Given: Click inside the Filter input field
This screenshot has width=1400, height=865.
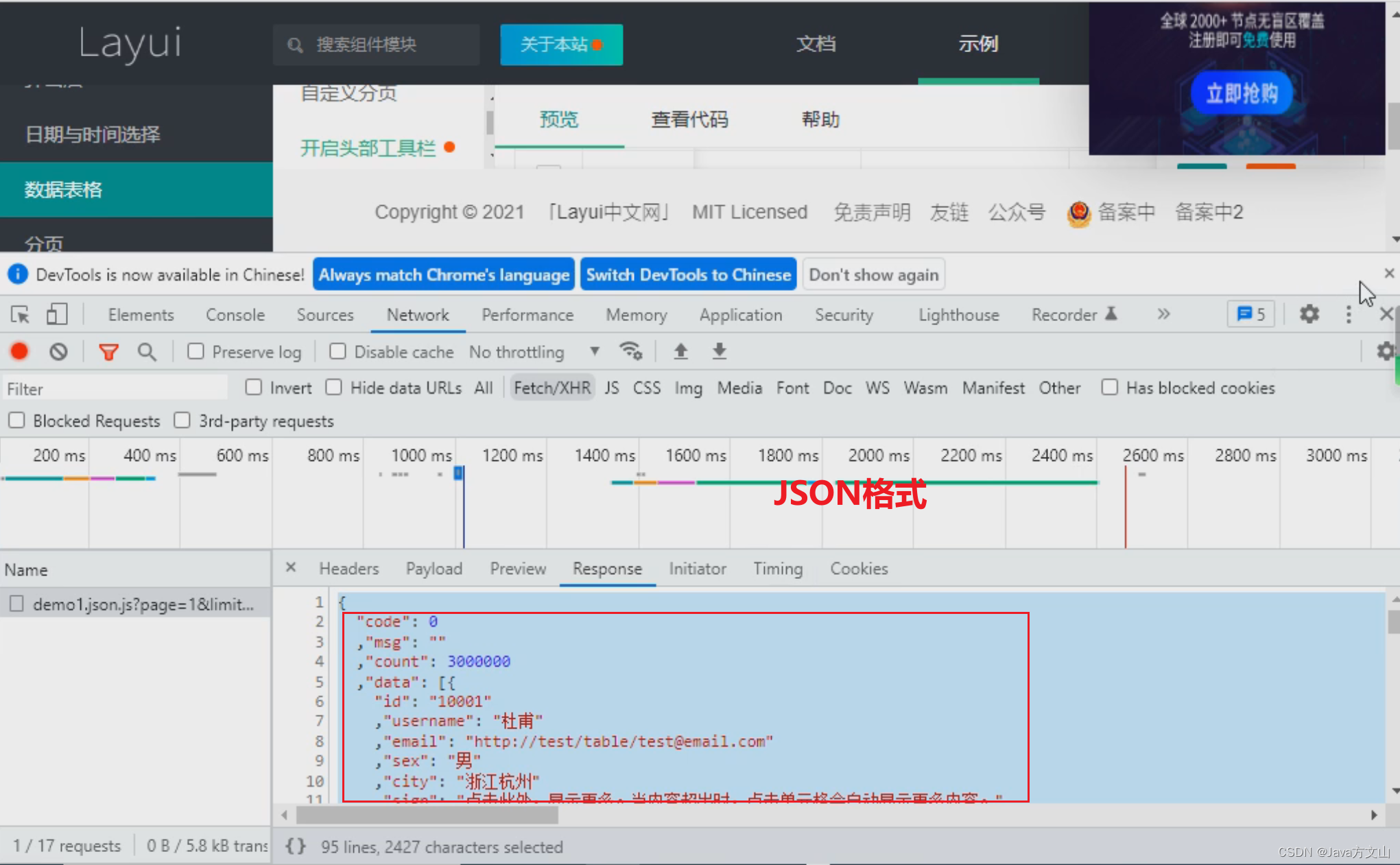Looking at the screenshot, I should coord(115,388).
